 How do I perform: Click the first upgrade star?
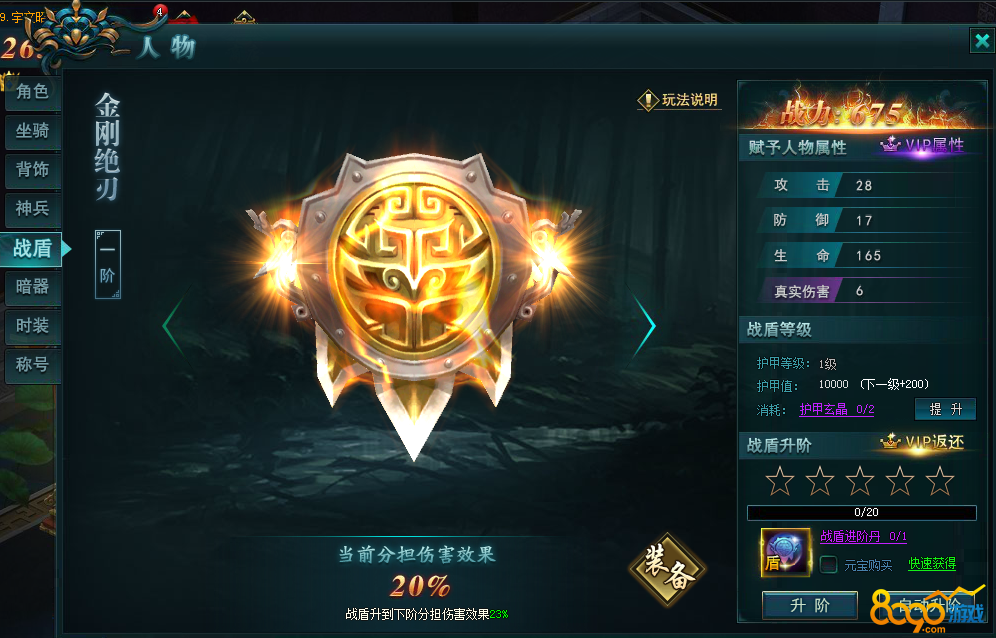click(779, 481)
